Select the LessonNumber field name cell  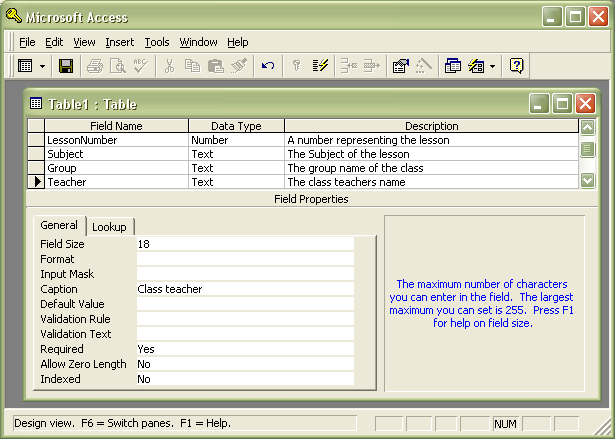point(116,140)
